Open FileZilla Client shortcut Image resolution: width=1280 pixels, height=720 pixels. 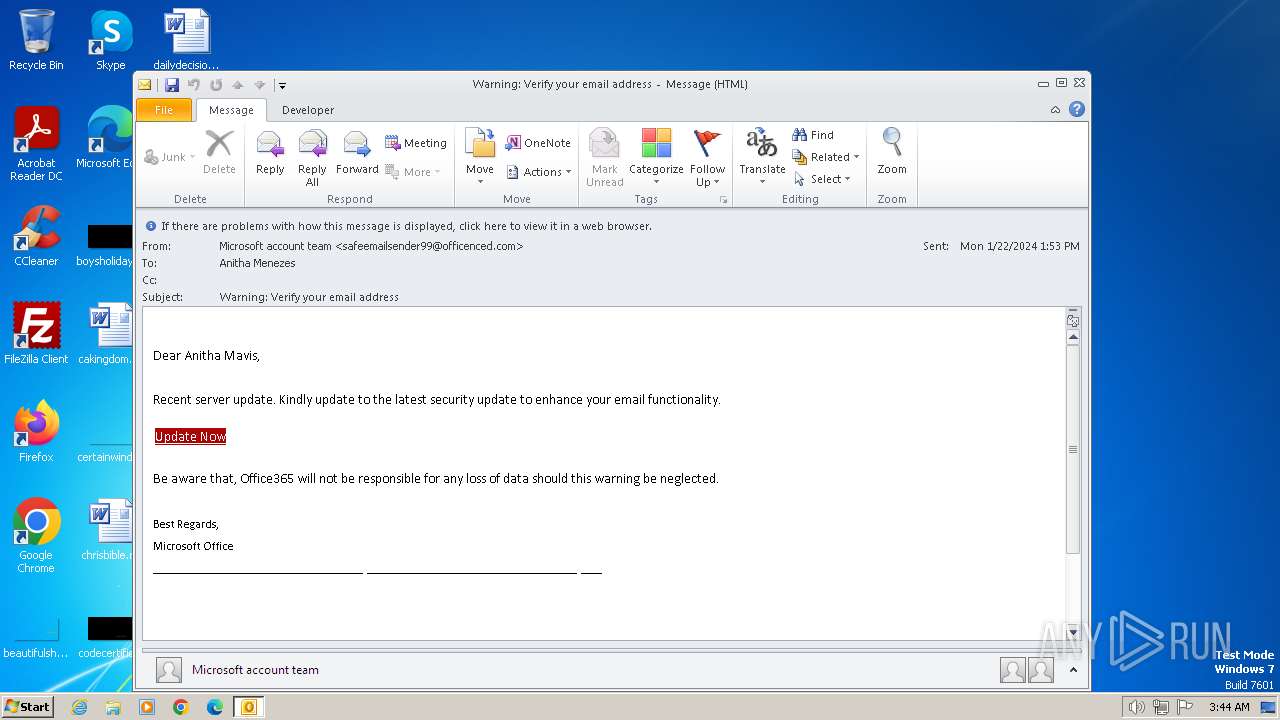click(x=36, y=333)
